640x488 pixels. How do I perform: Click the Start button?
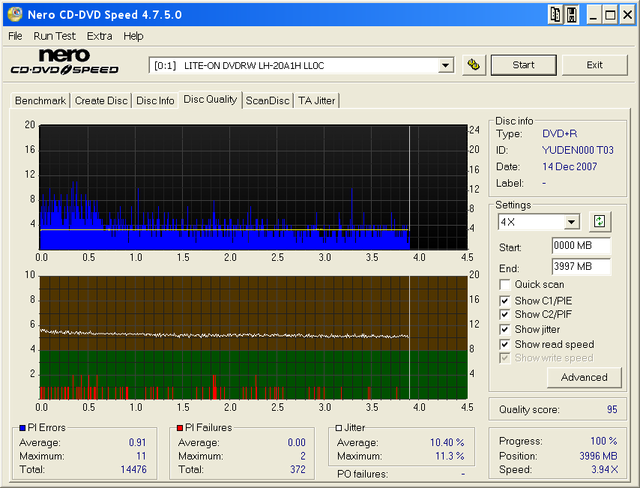524,65
